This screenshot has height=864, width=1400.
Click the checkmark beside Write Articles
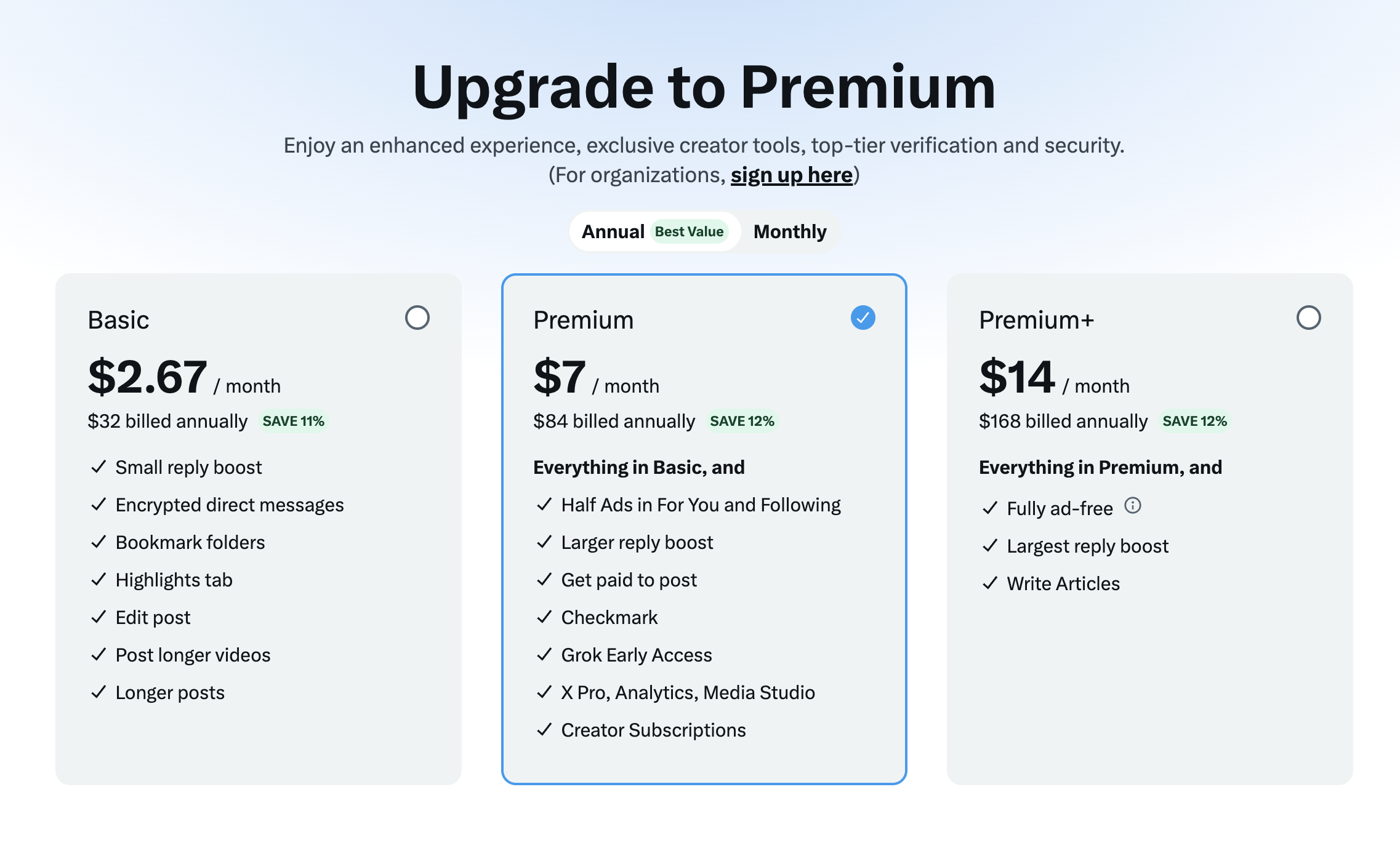point(990,583)
